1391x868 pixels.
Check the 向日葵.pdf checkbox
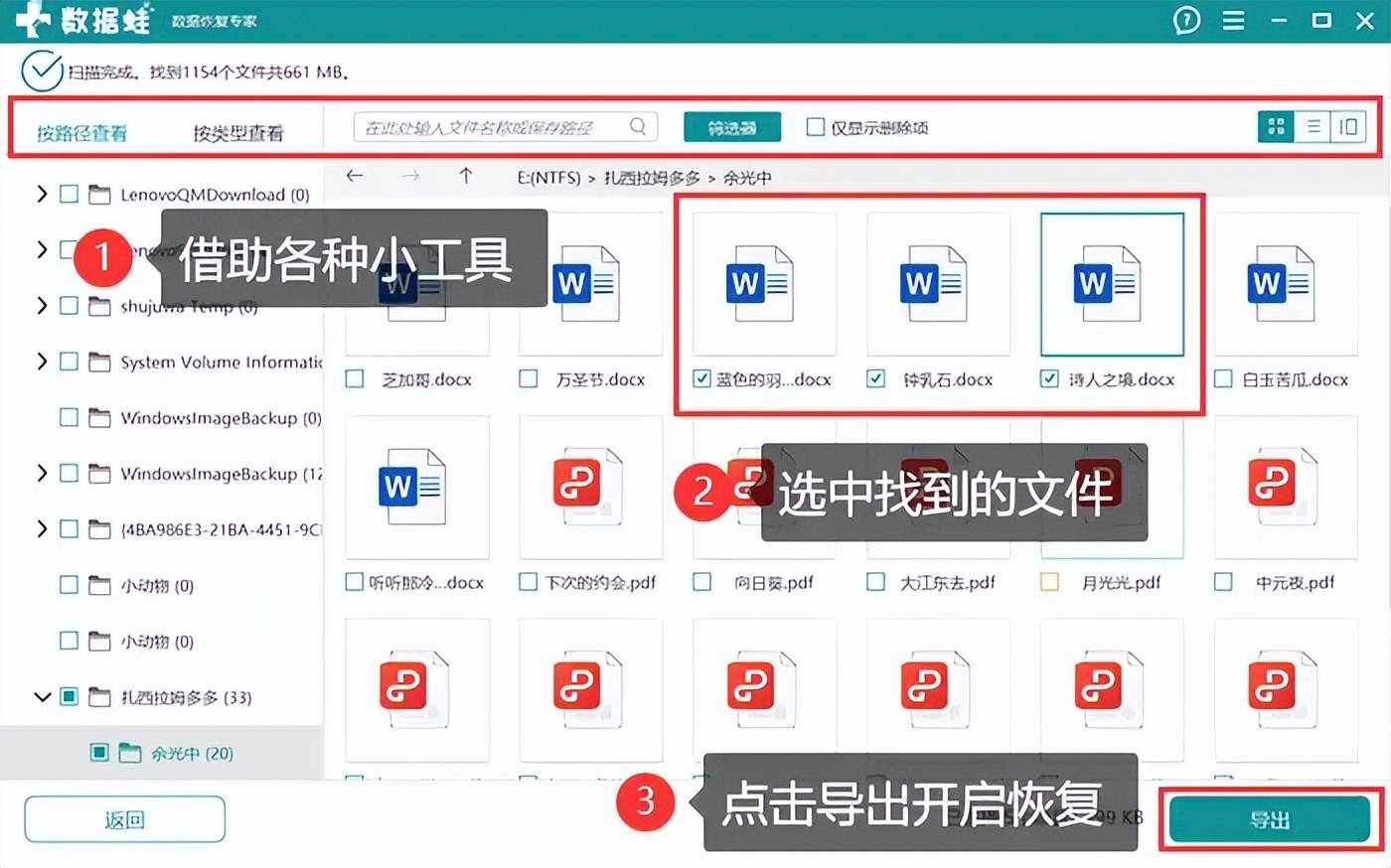click(701, 582)
